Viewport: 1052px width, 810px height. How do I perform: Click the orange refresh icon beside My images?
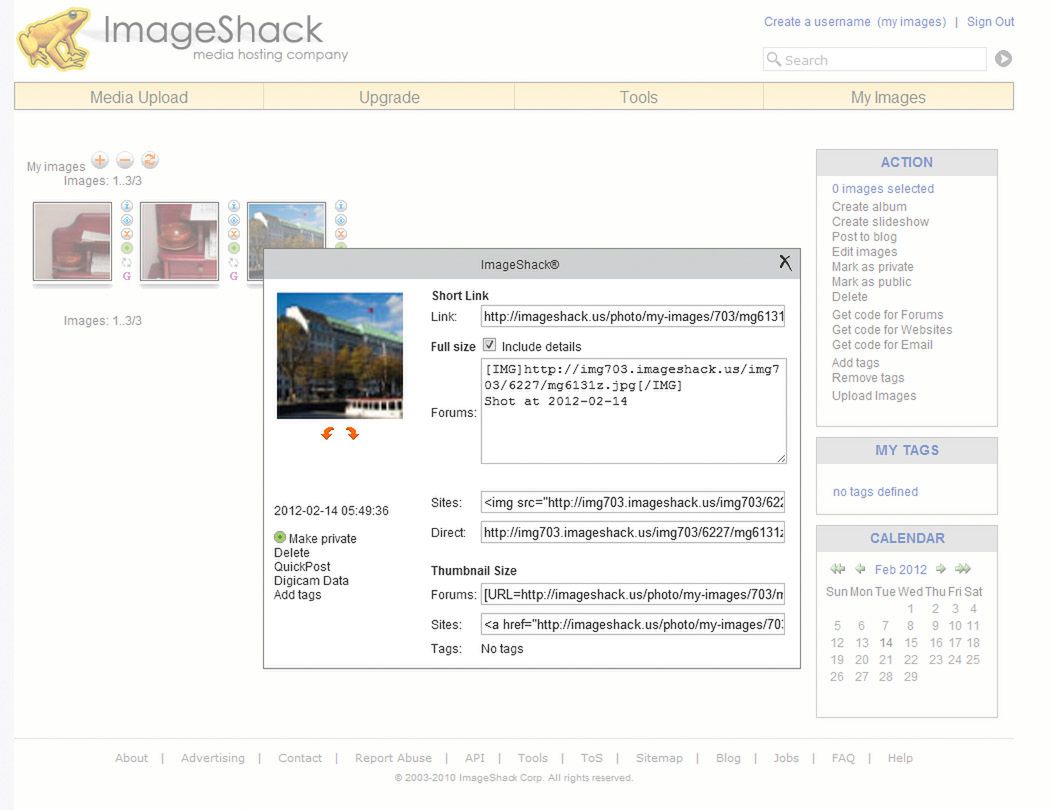tap(150, 160)
